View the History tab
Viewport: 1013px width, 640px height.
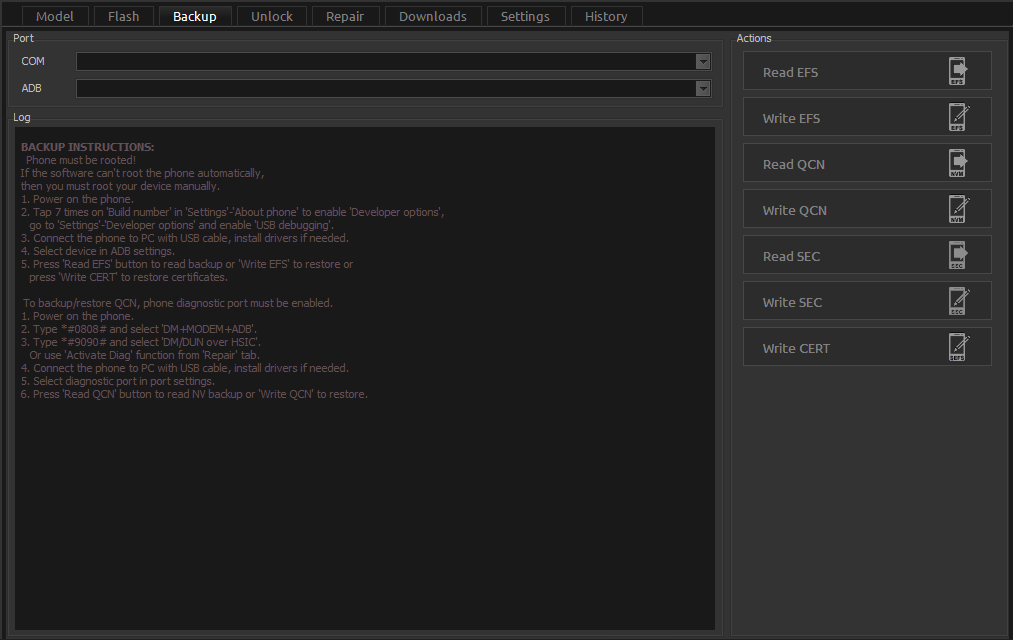(606, 16)
